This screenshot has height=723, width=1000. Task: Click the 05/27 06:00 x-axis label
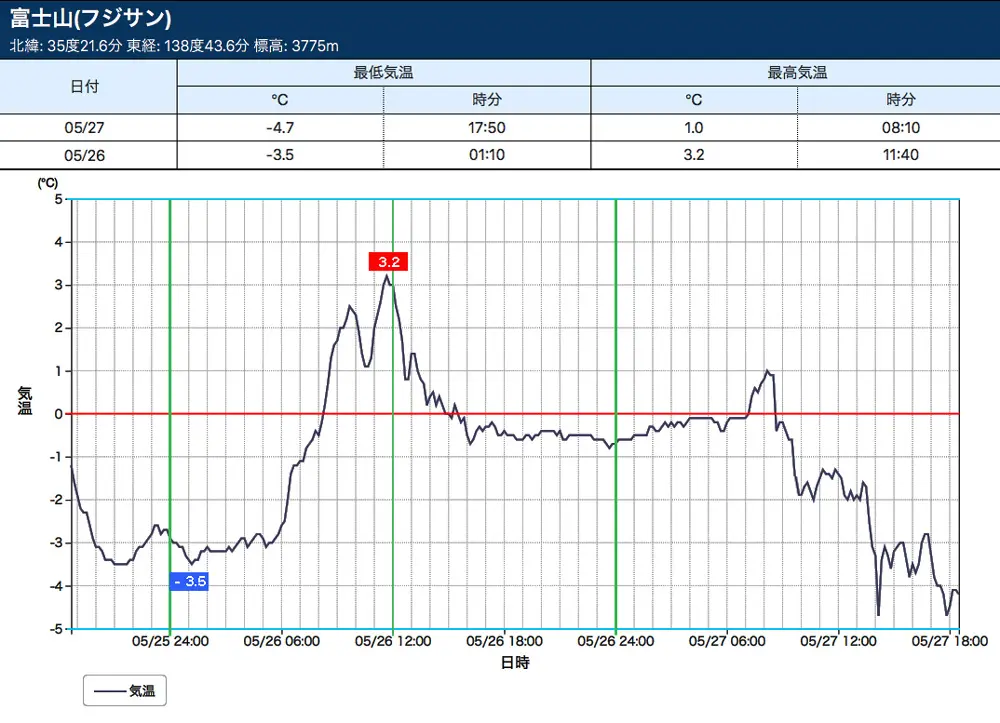(727, 641)
